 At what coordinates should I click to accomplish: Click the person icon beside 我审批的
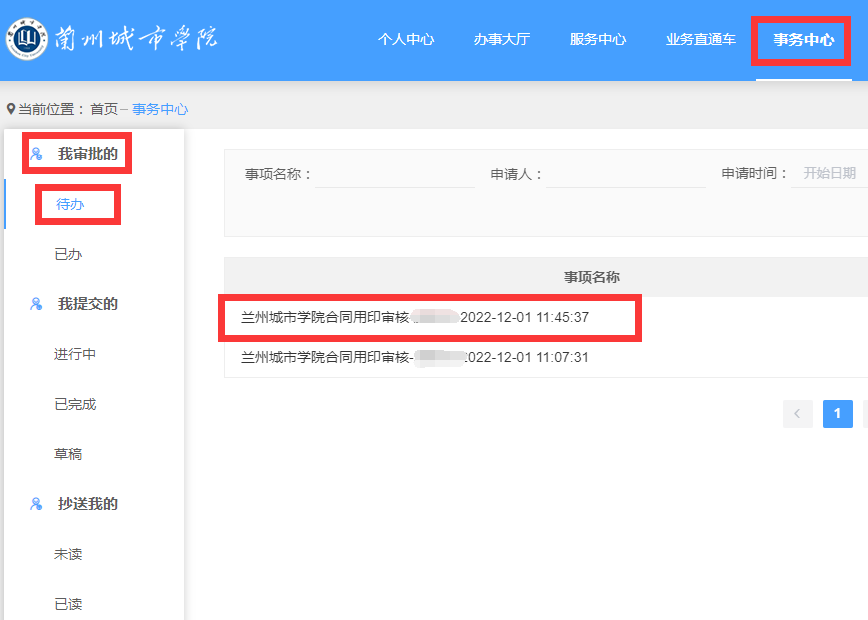click(36, 153)
